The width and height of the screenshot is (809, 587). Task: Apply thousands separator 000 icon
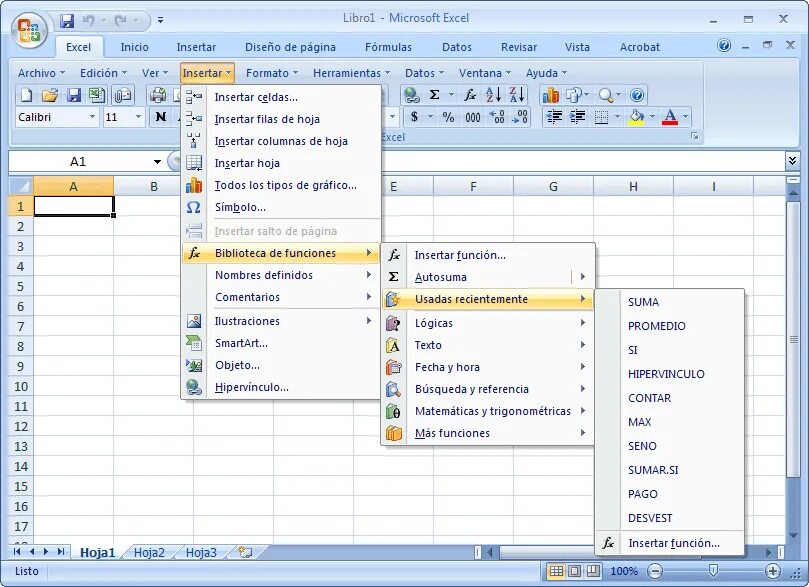point(473,117)
